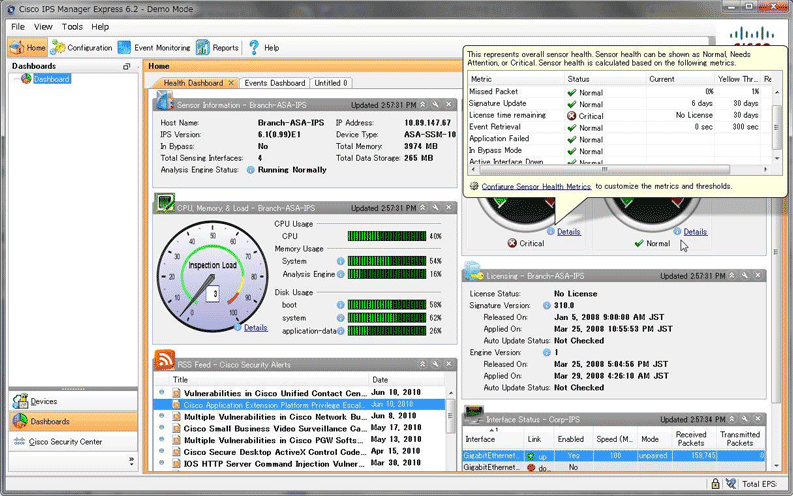Collapse the Interface Status panel
Viewport: 793px width, 496px height.
click(733, 417)
